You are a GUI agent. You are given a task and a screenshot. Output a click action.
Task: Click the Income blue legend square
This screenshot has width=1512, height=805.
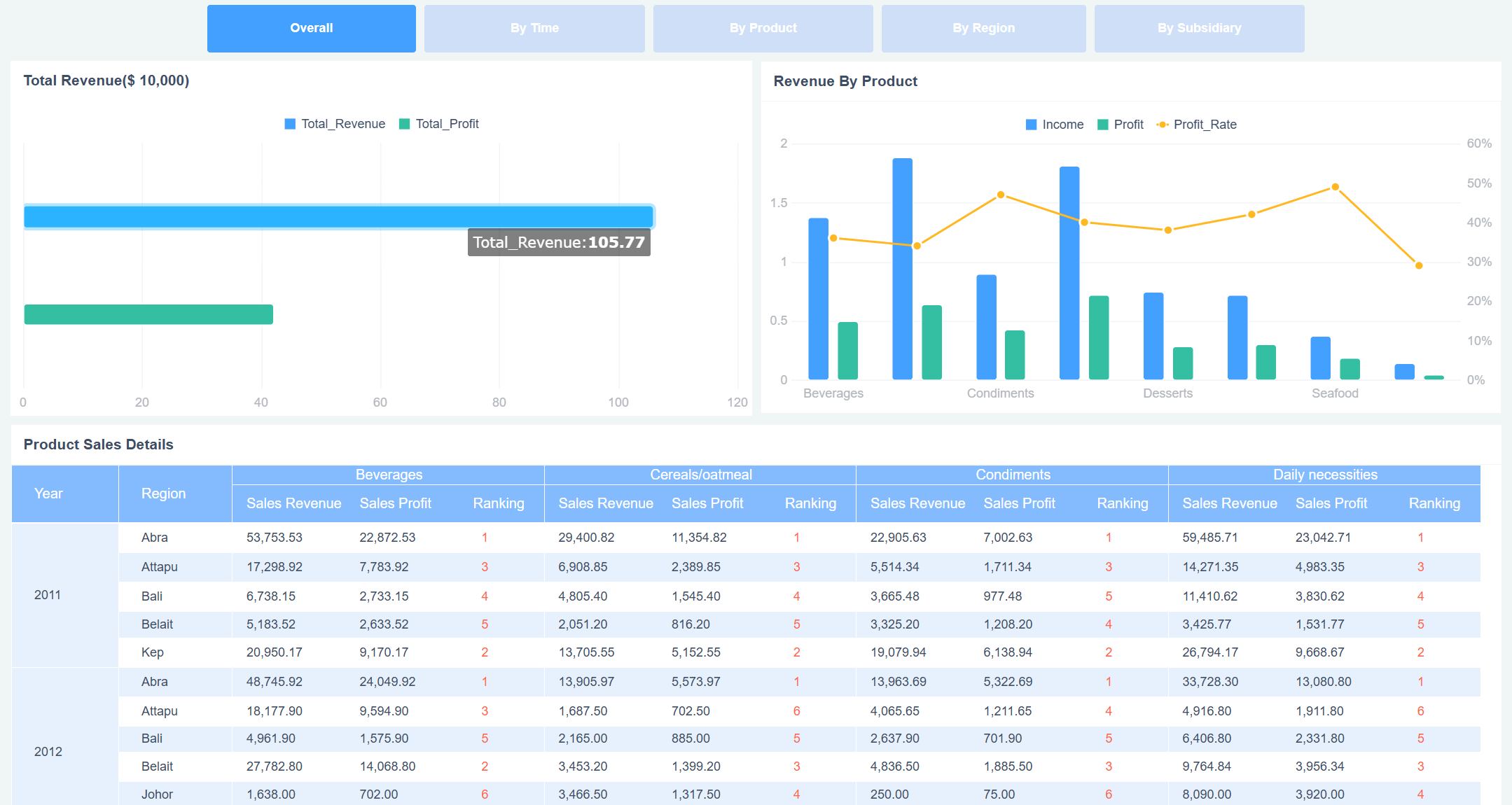[1030, 124]
